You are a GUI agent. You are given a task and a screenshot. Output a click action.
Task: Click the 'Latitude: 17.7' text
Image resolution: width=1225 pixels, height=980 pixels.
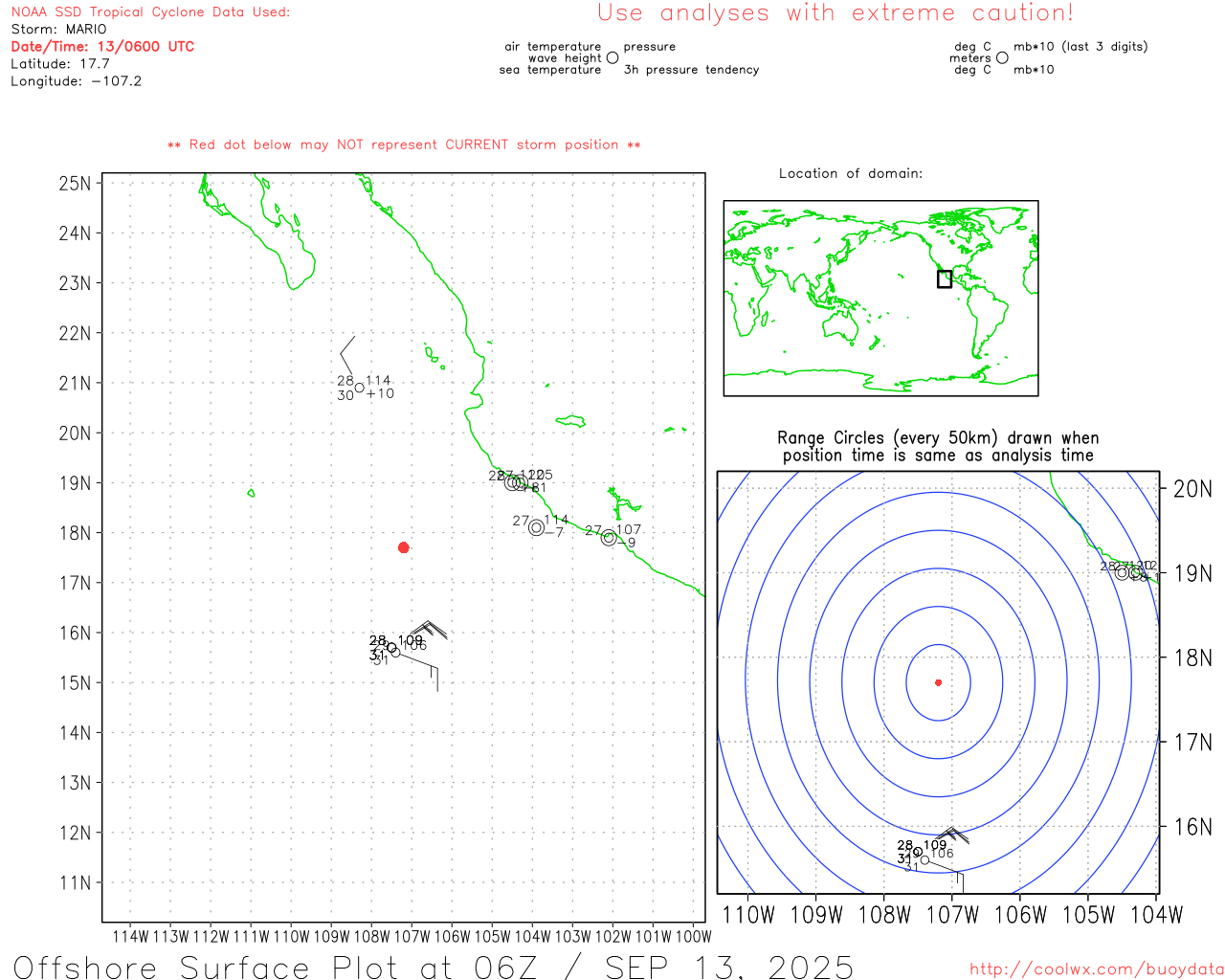pos(60,64)
